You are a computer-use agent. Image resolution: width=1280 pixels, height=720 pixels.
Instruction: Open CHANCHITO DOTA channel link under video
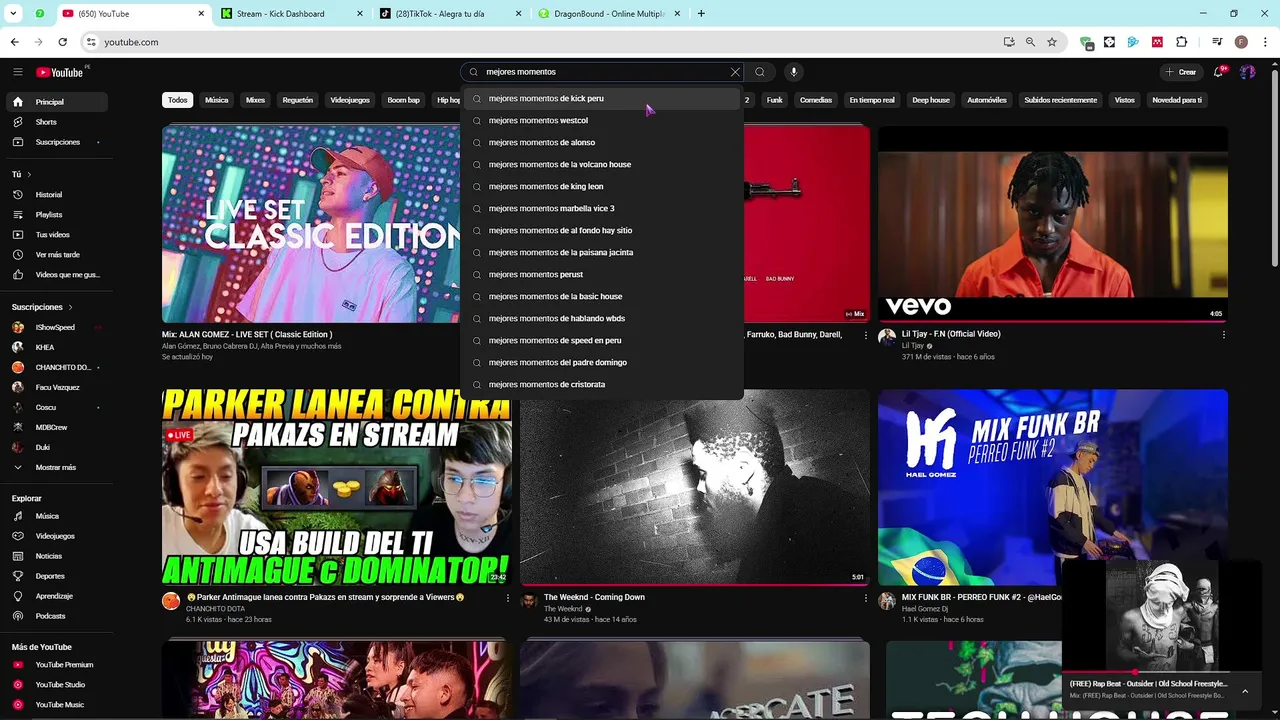[x=215, y=609]
